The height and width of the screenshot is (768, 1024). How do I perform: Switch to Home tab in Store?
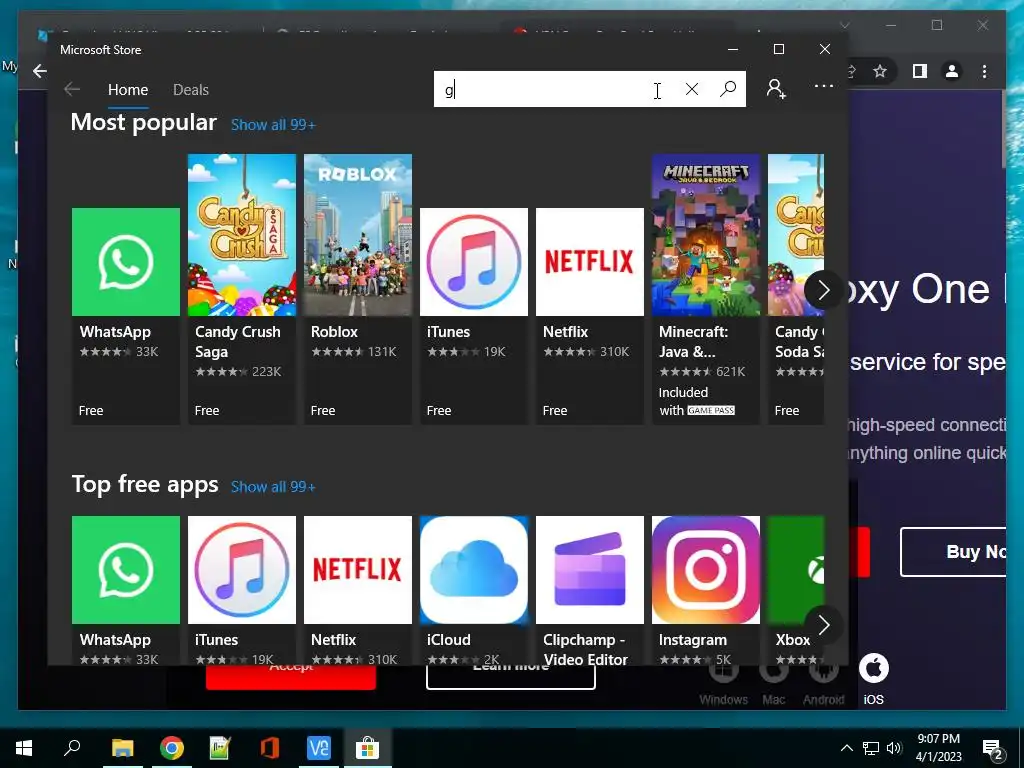click(x=128, y=89)
